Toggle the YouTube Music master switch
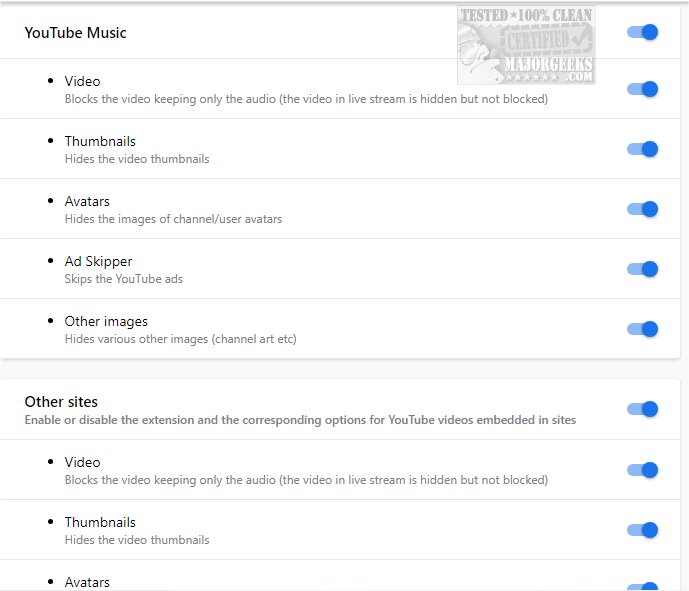Screen dimensions: 689x591 pos(642,32)
